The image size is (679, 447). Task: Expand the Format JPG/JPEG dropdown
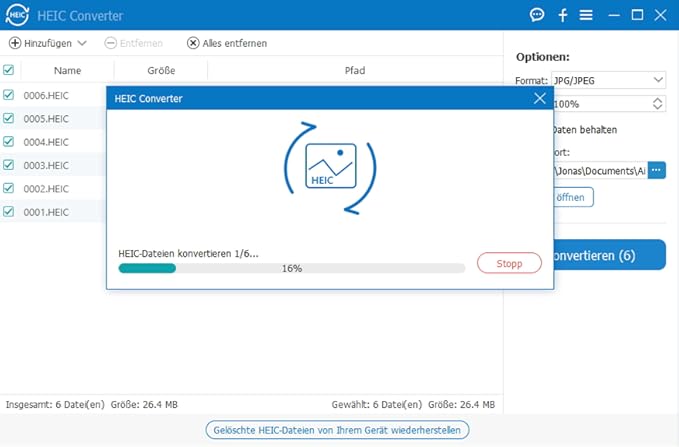coord(658,80)
